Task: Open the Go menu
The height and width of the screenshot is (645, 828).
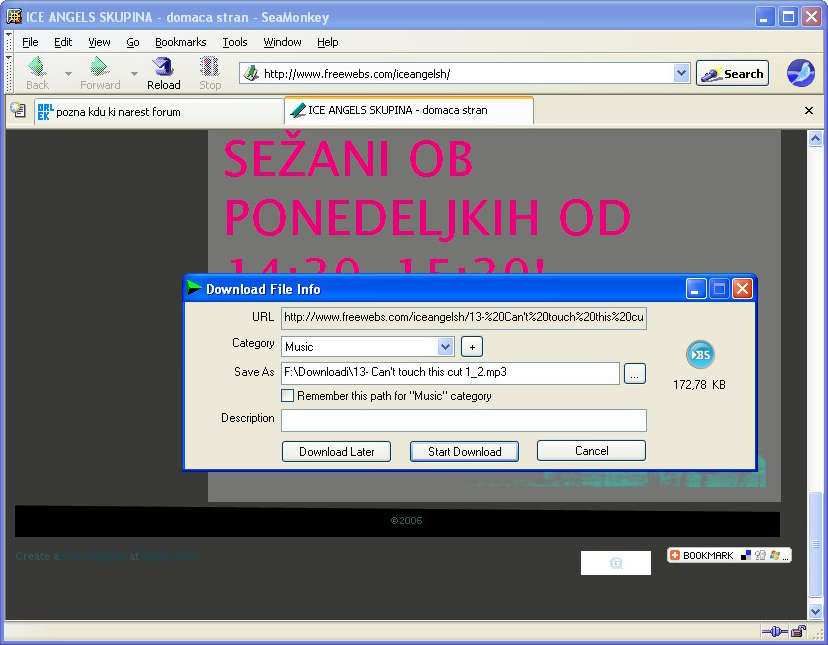Action: pos(133,42)
